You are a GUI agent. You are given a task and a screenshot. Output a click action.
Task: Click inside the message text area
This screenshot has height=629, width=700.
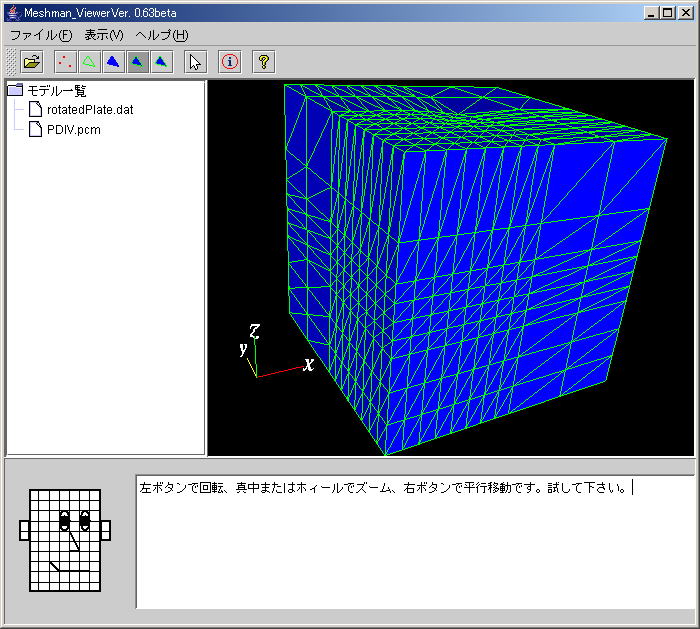pos(415,542)
